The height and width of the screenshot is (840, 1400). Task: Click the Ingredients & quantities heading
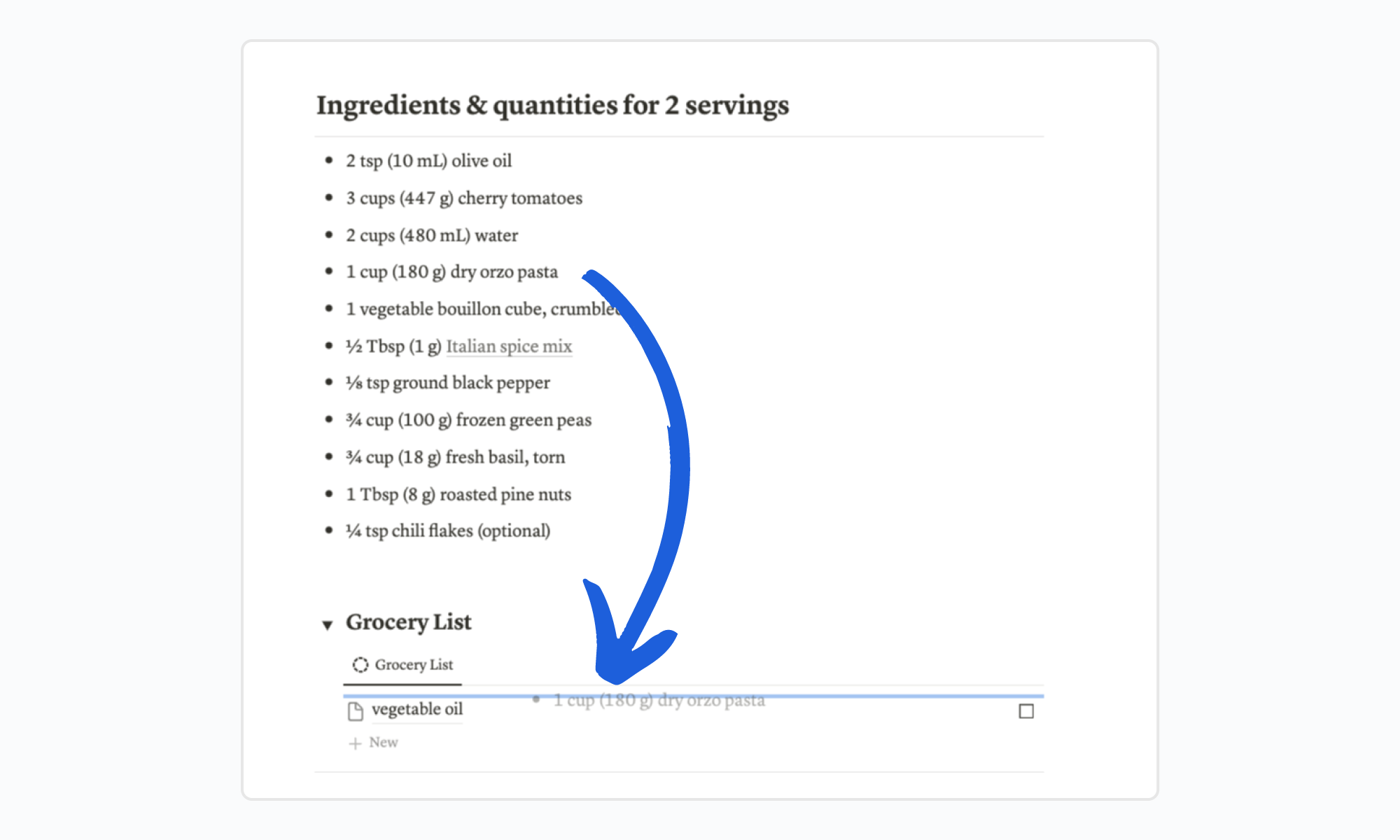point(552,105)
